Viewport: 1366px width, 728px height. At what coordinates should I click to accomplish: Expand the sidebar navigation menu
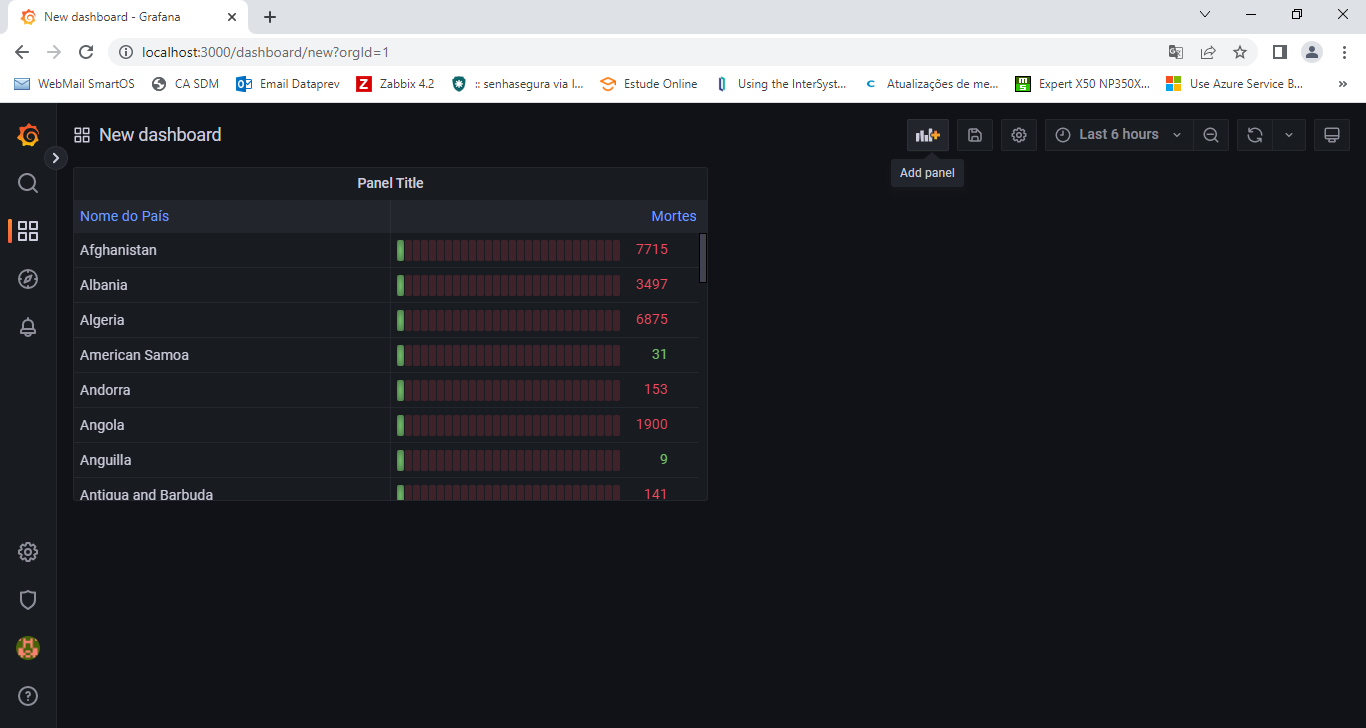coord(56,158)
